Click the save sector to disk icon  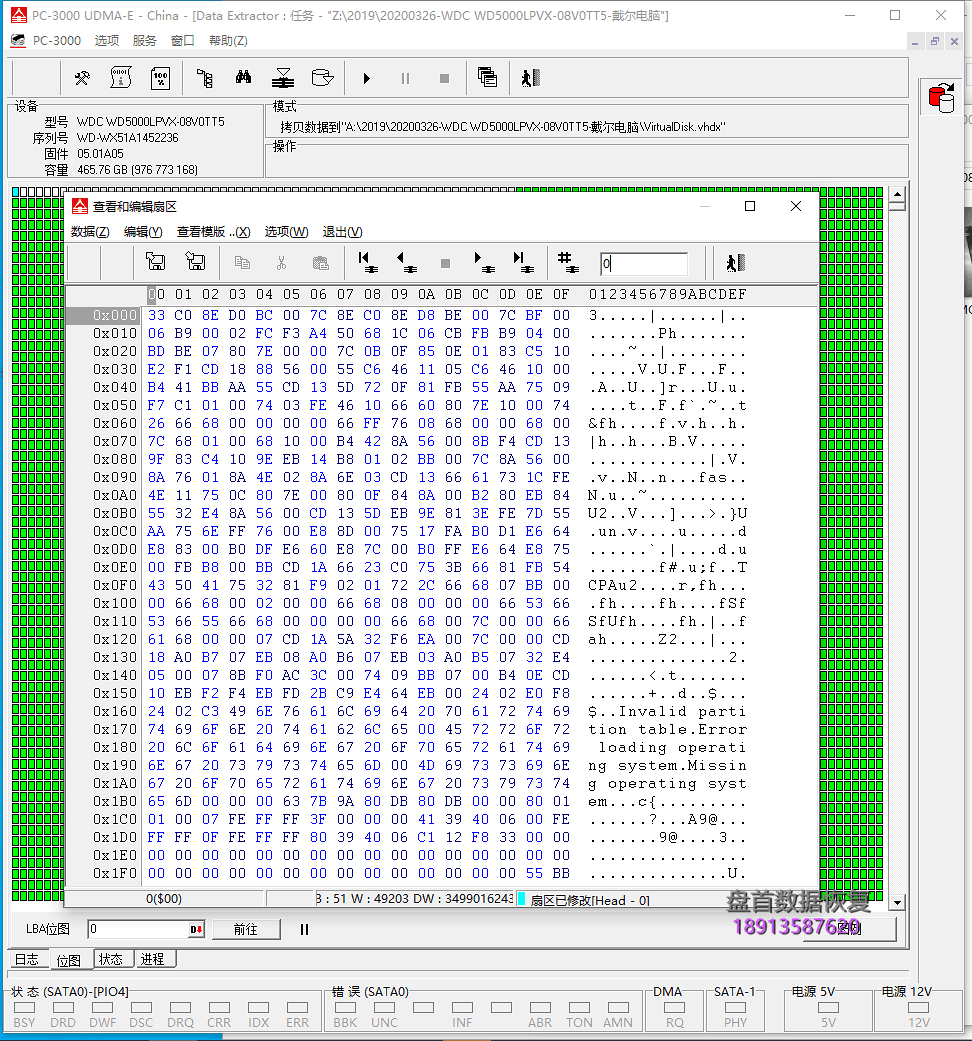tap(155, 262)
